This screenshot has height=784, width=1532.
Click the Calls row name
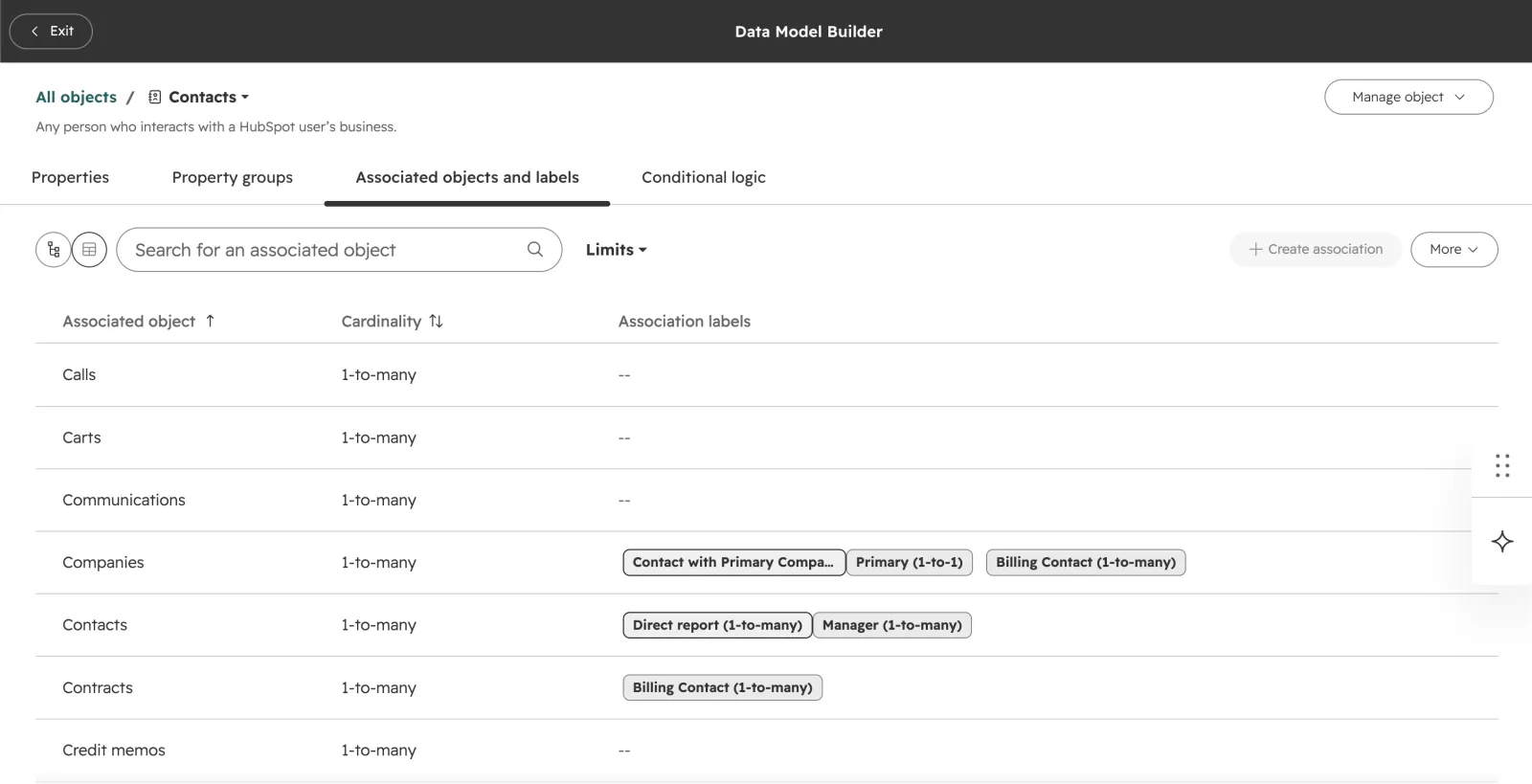pyautogui.click(x=79, y=375)
